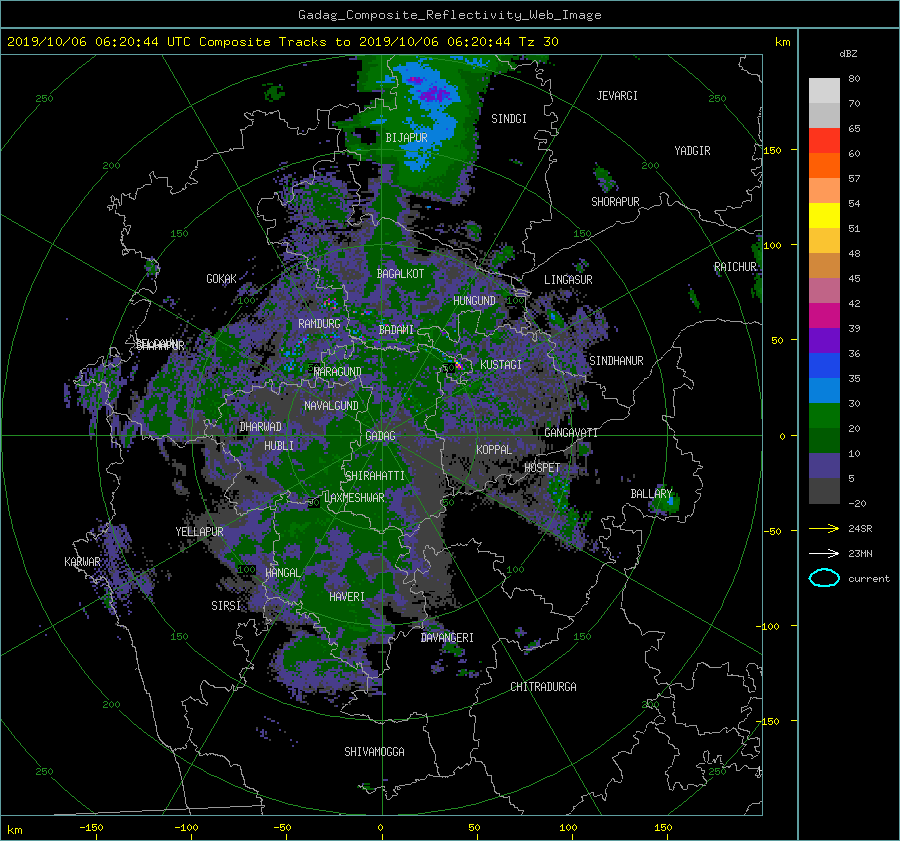
Task: Click the intense echo cell west of Kustagi
Action: [457, 365]
